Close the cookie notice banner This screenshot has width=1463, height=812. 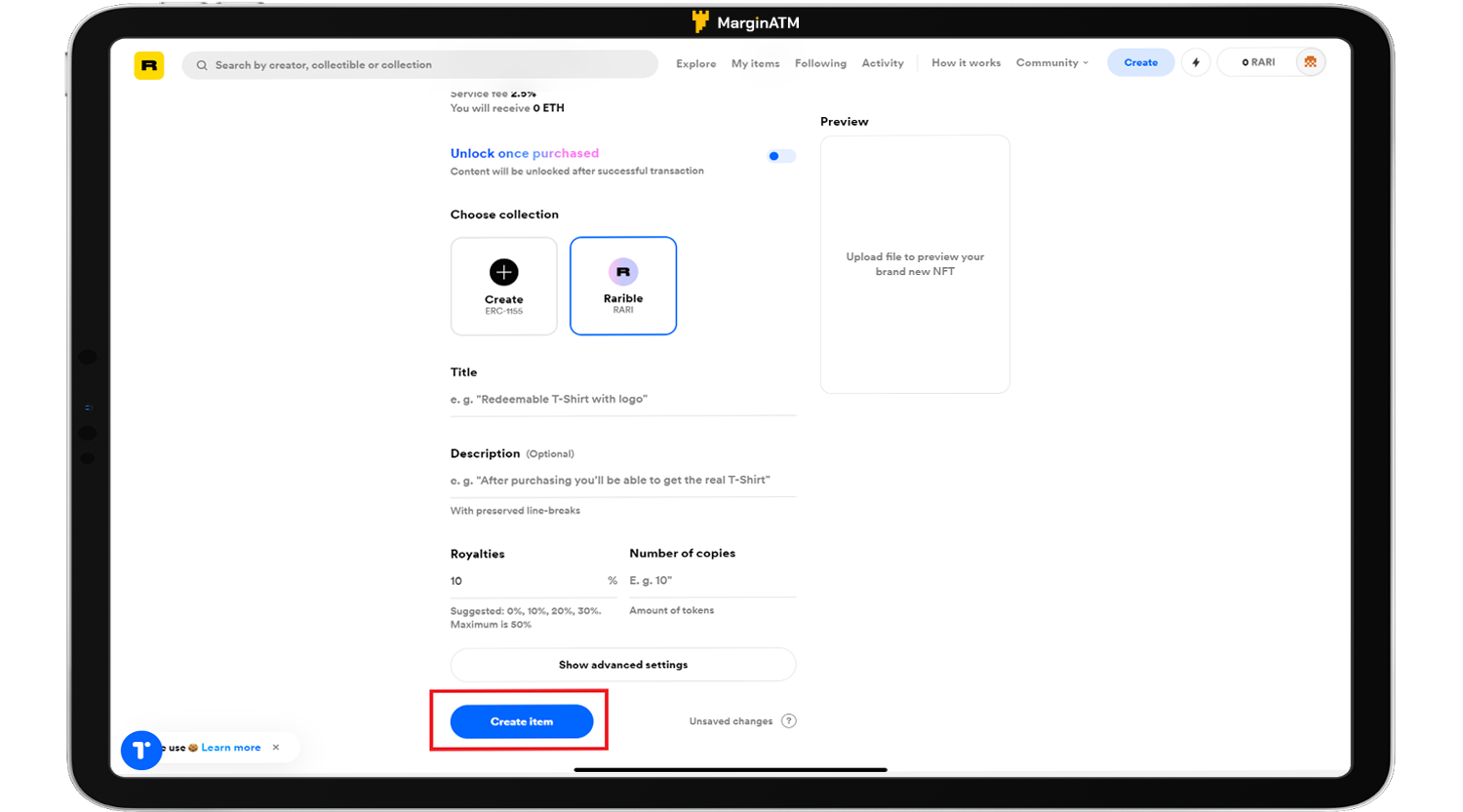tap(276, 748)
